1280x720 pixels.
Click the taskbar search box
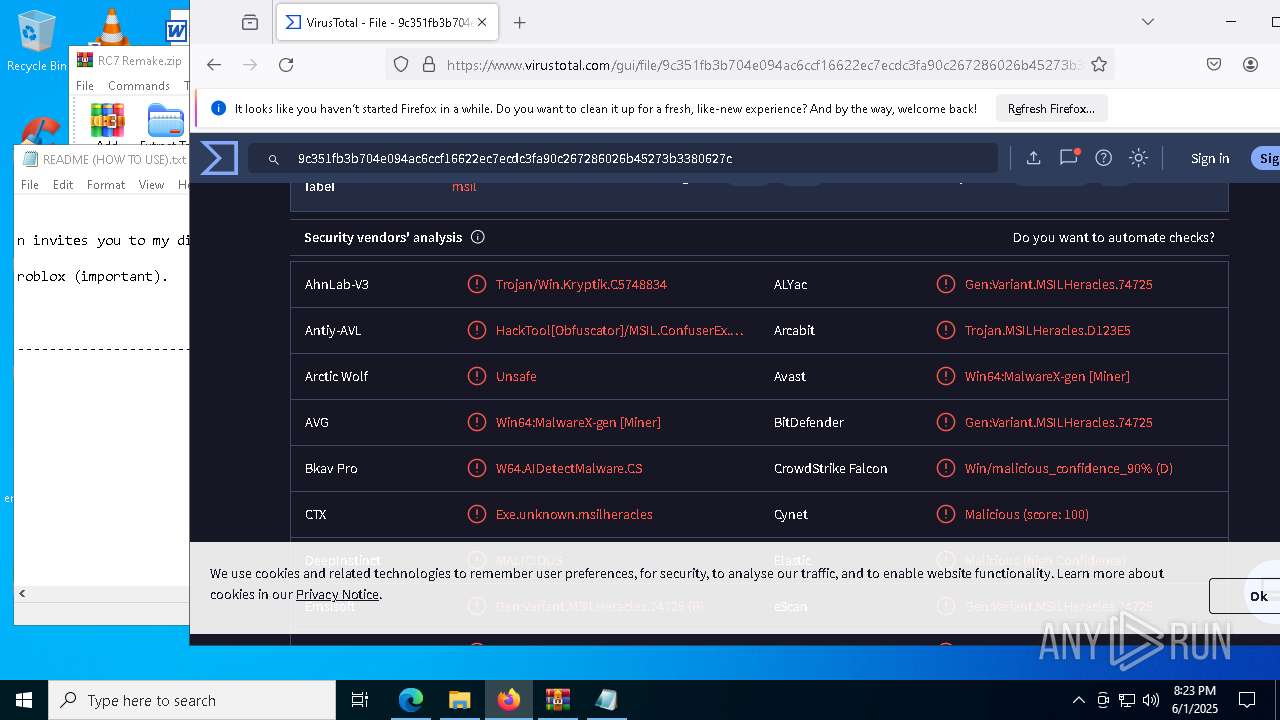click(192, 700)
